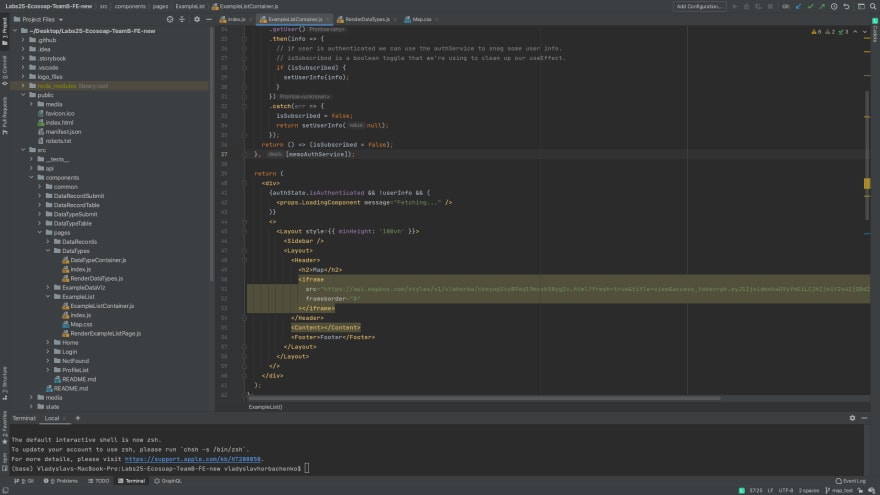The width and height of the screenshot is (880, 495).
Task: Collapse the components folder
Action: tap(32, 177)
